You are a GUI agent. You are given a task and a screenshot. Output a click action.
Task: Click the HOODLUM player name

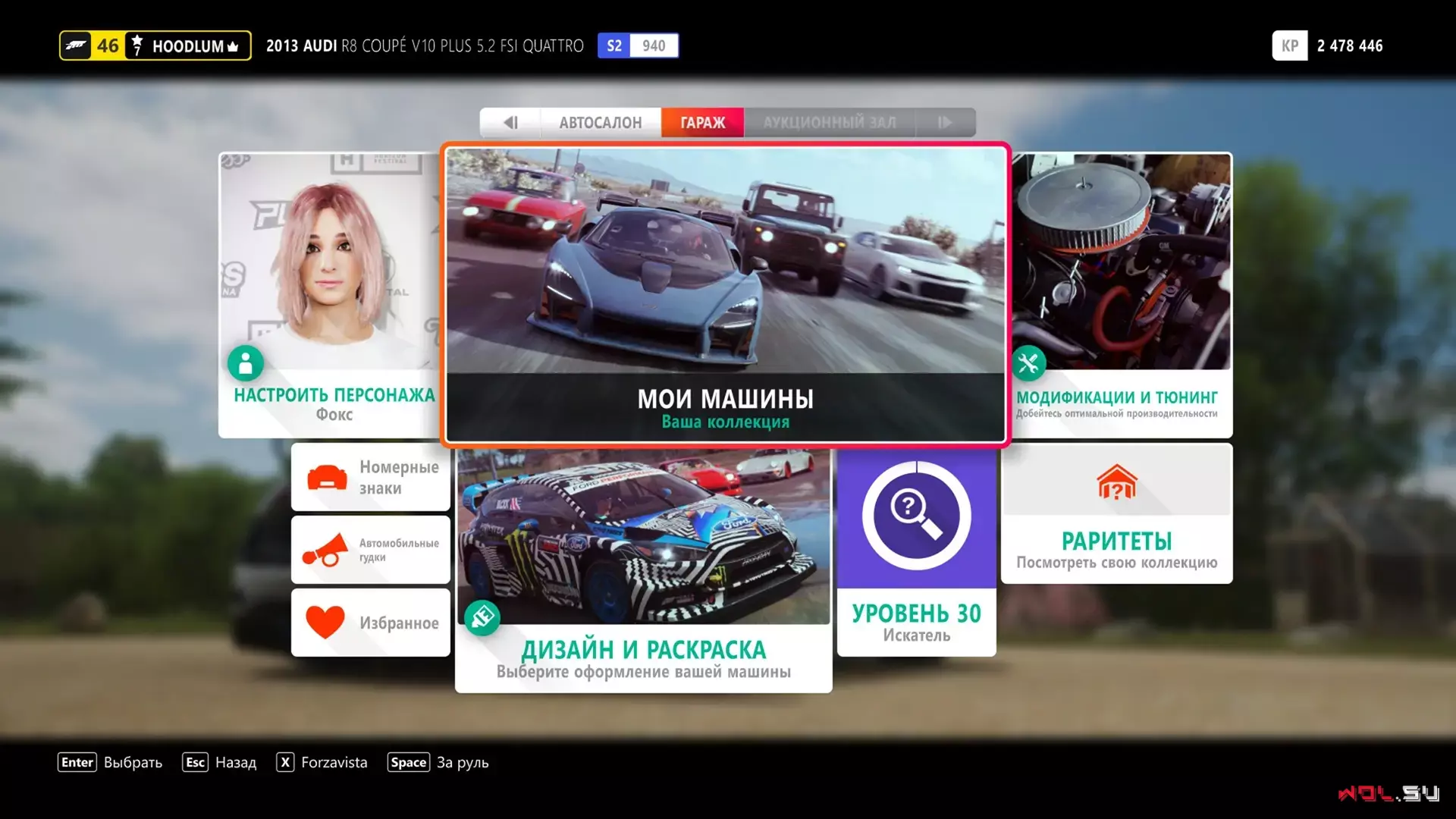tap(188, 46)
